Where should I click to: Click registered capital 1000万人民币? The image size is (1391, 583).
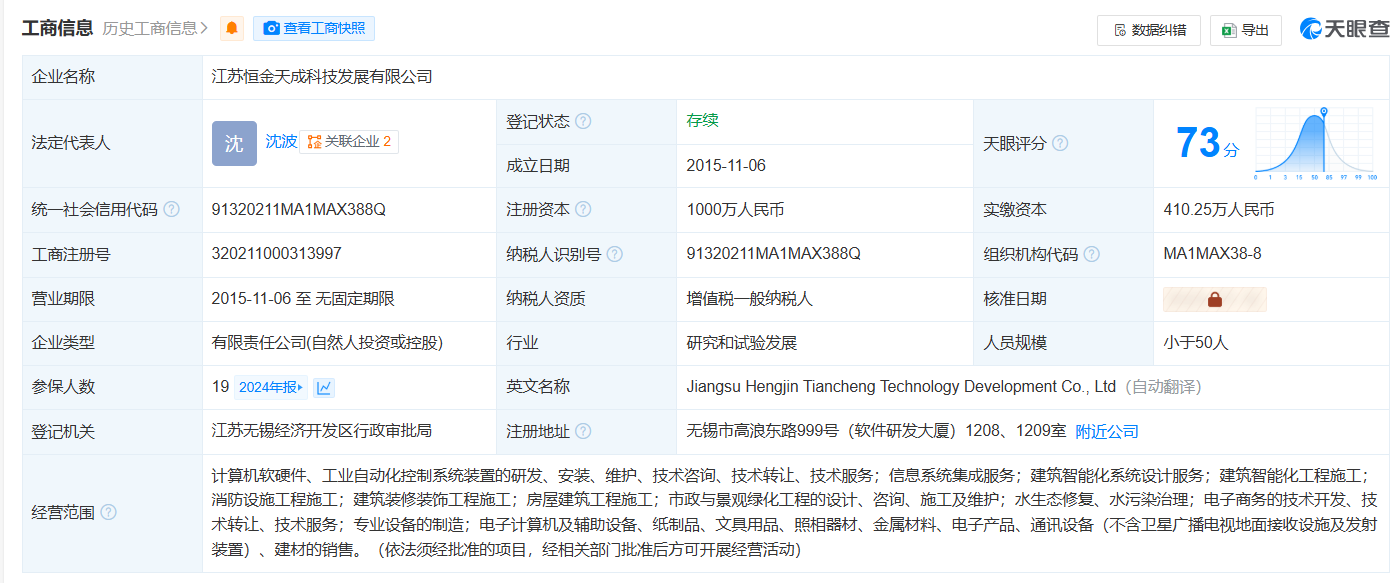click(x=736, y=210)
